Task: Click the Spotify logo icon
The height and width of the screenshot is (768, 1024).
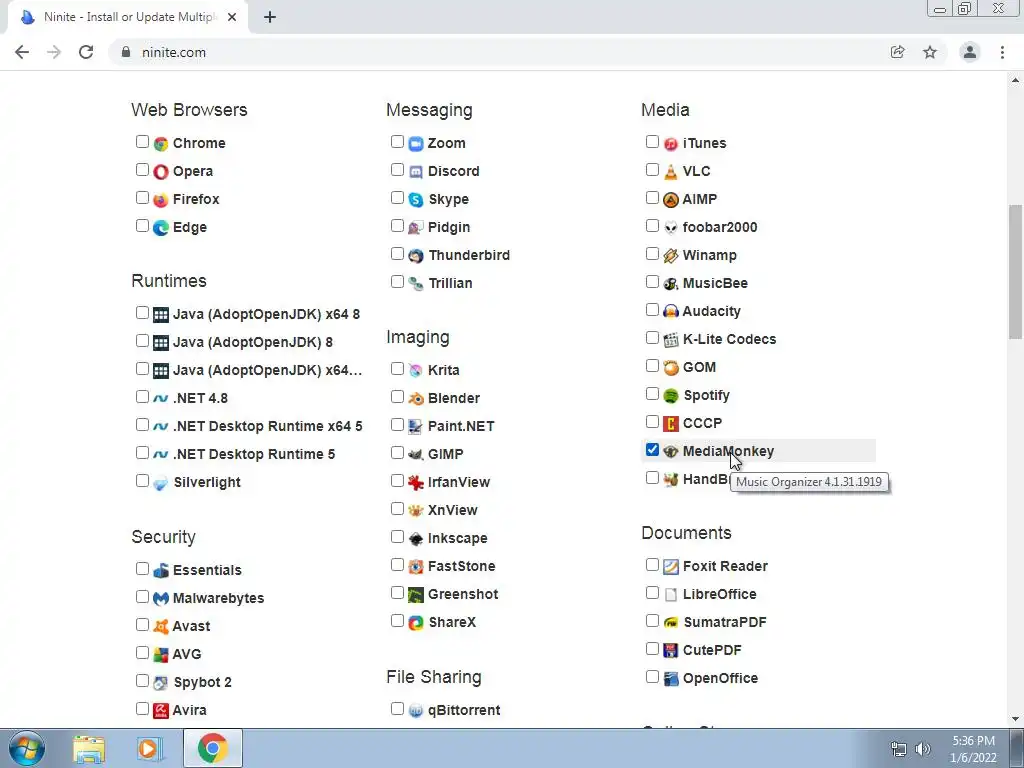Action: tap(671, 396)
